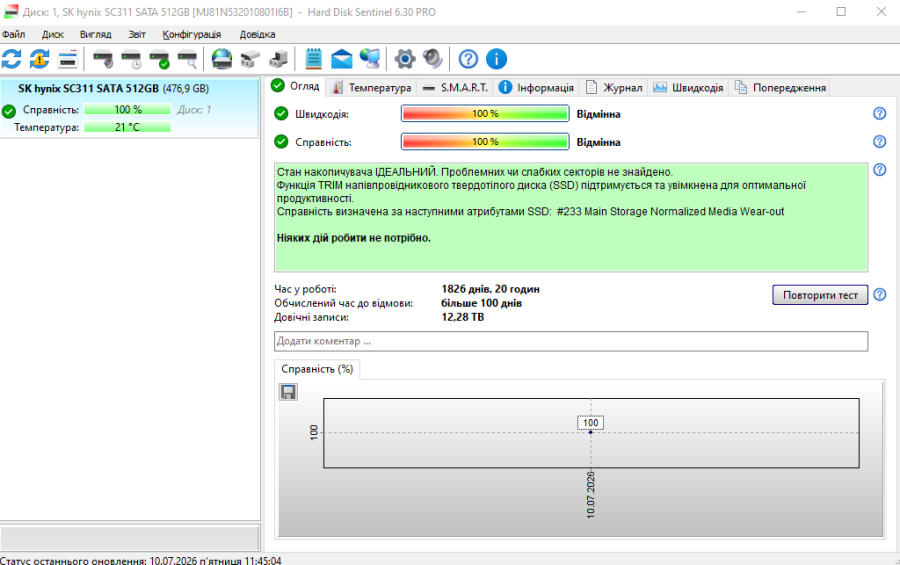This screenshot has height=565, width=900.
Task: Click the blue info circle toolbar icon
Action: 496,59
